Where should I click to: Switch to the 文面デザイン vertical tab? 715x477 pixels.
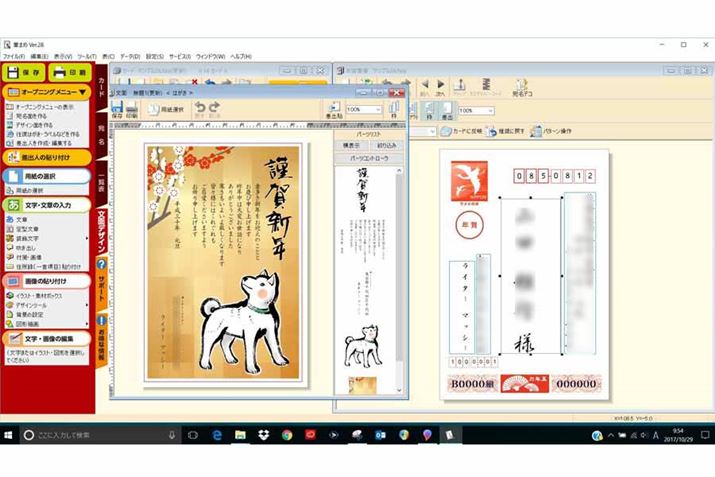click(x=101, y=232)
